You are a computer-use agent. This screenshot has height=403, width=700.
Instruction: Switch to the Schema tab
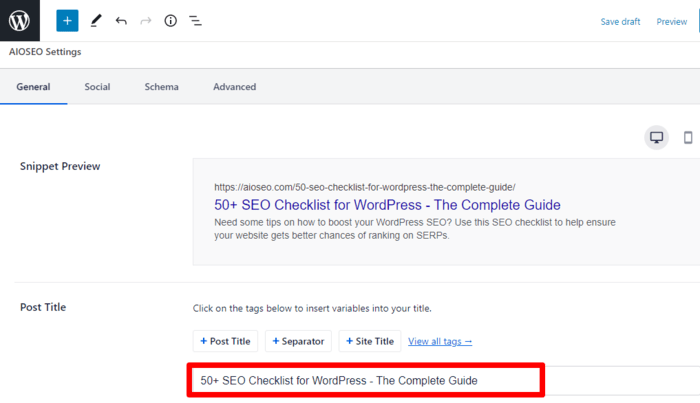click(x=161, y=87)
